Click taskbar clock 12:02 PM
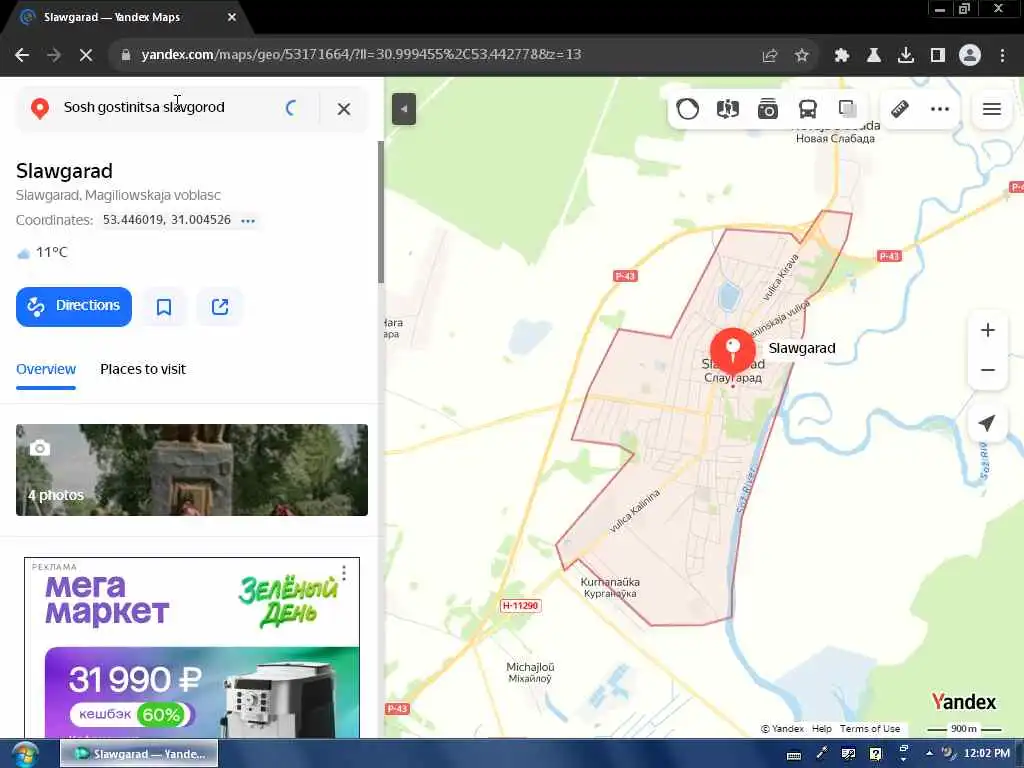 point(986,754)
